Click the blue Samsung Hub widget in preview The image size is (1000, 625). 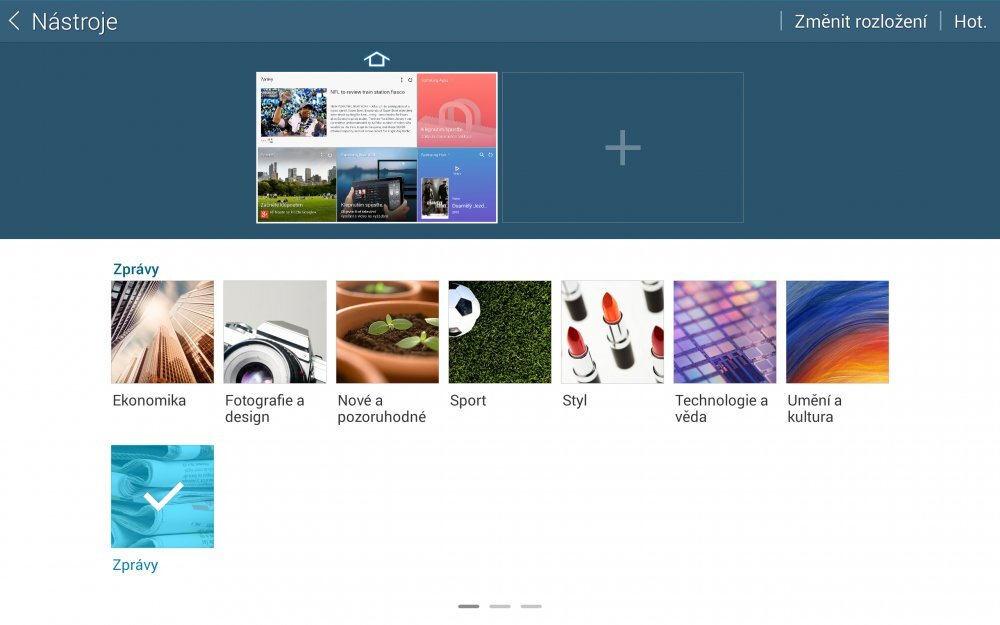(x=457, y=185)
